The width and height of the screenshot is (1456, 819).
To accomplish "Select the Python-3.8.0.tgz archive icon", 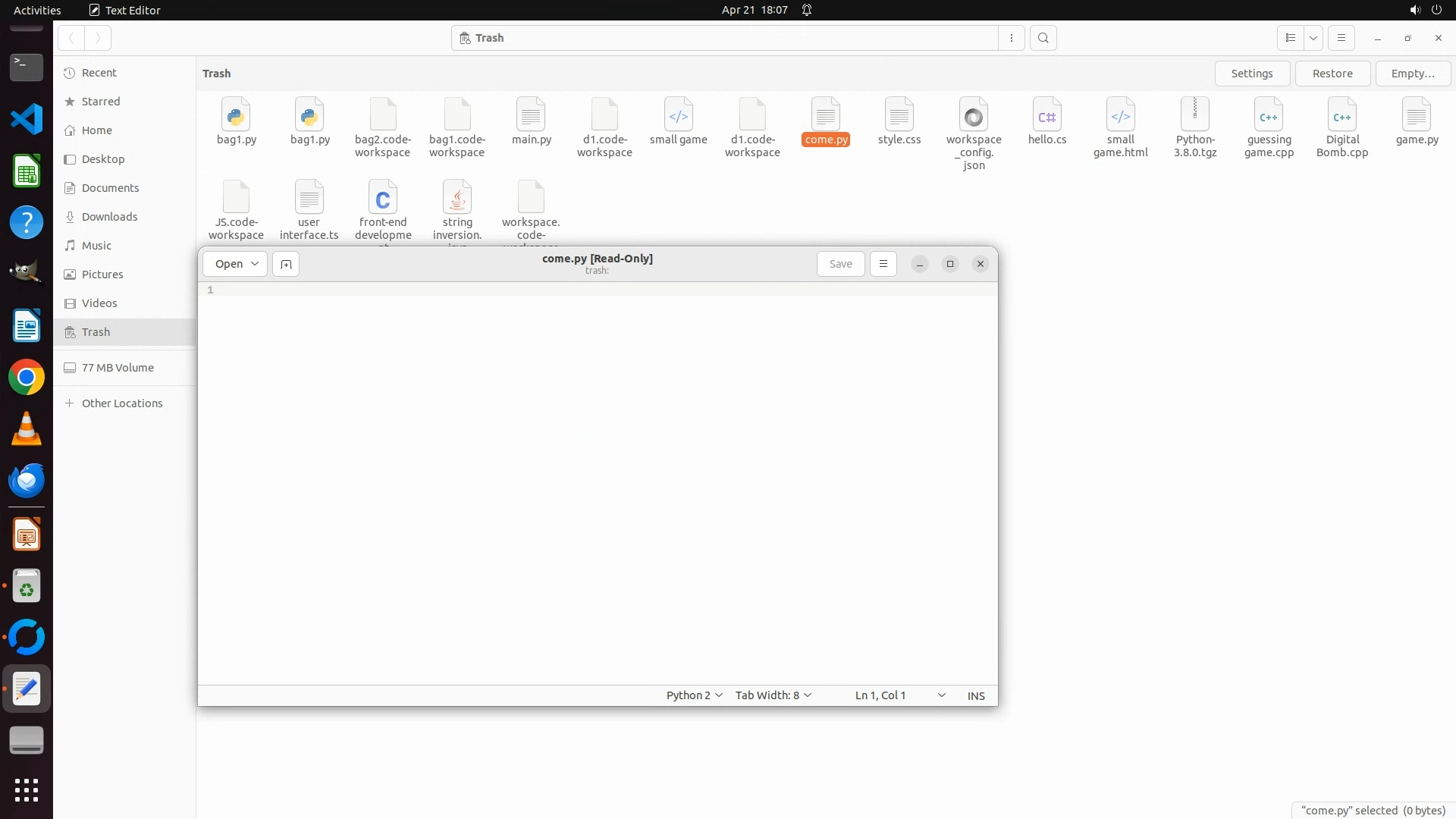I will [1195, 116].
